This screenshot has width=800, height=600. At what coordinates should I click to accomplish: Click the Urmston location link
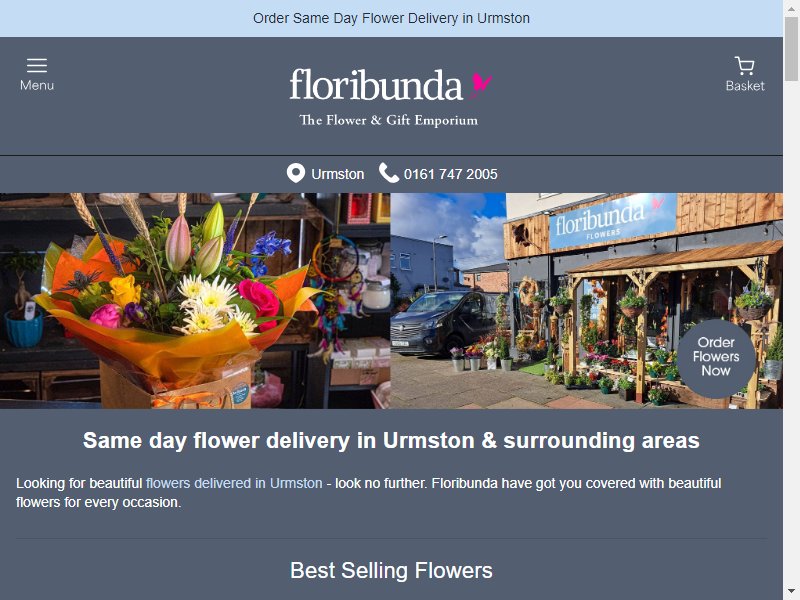(x=338, y=174)
